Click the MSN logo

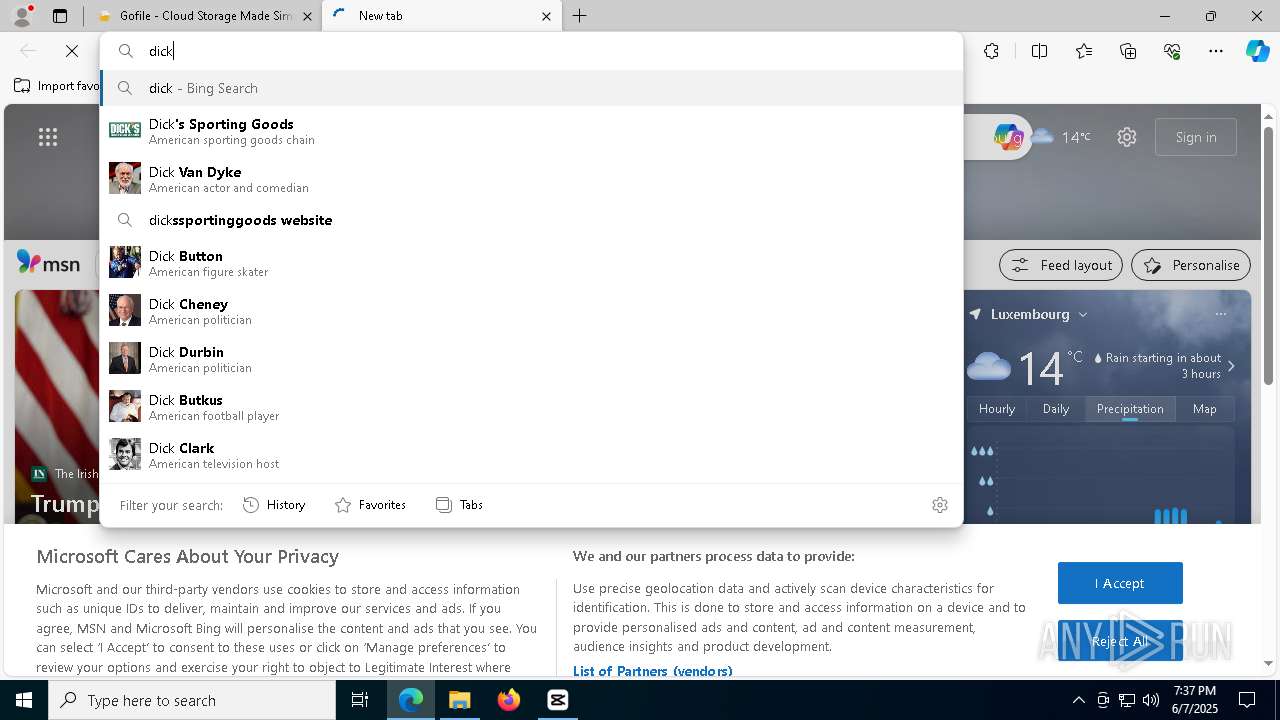click(x=48, y=263)
